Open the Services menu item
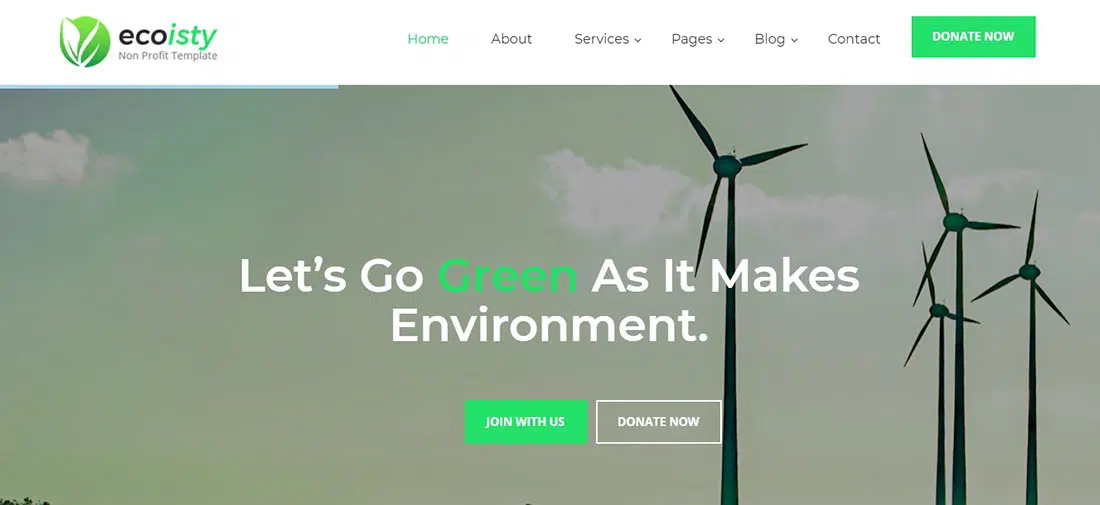The width and height of the screenshot is (1100, 505). (x=602, y=39)
